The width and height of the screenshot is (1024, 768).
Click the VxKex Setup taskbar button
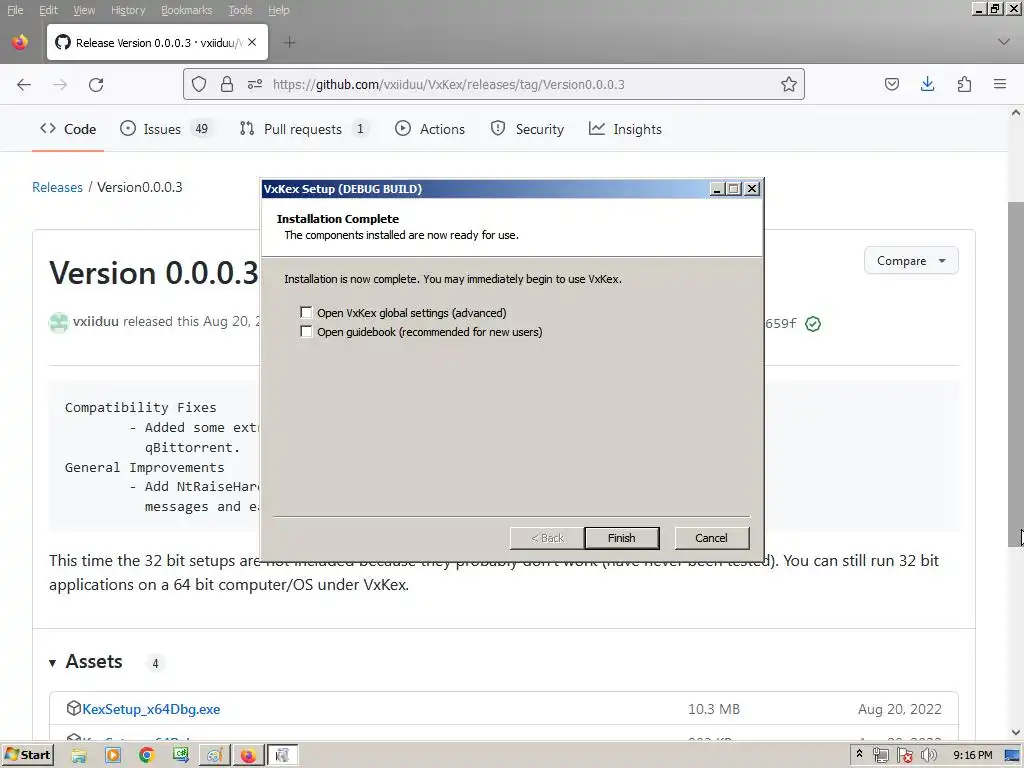282,756
